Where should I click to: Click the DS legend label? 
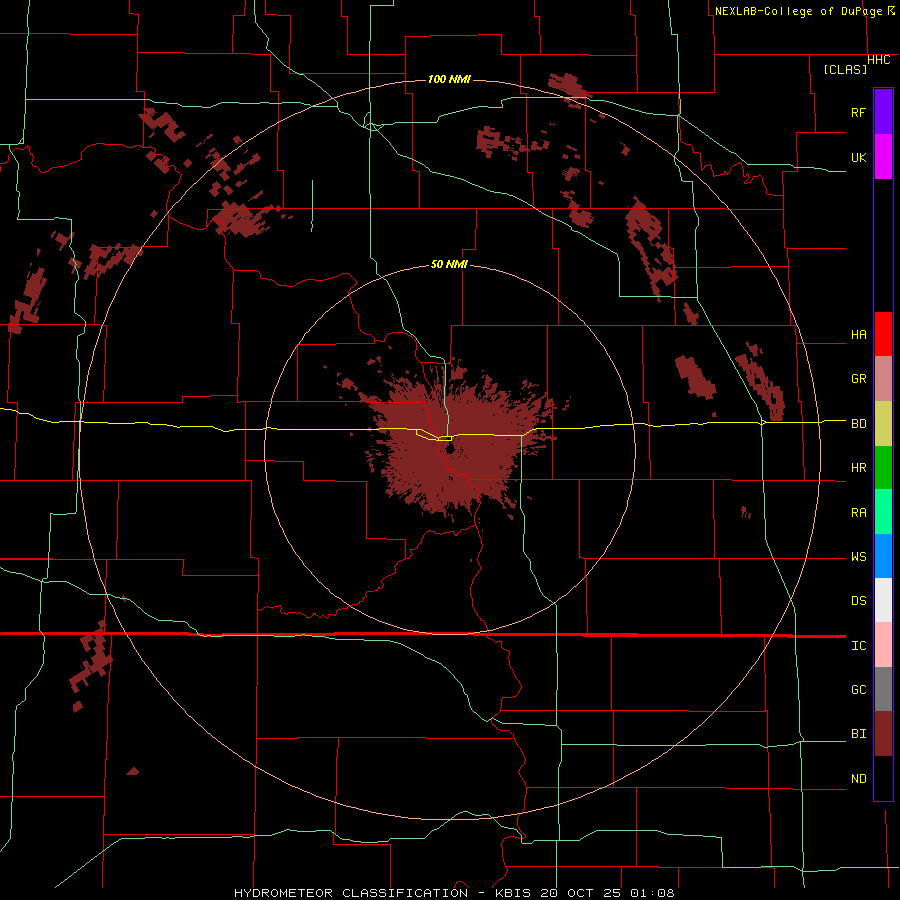[858, 601]
